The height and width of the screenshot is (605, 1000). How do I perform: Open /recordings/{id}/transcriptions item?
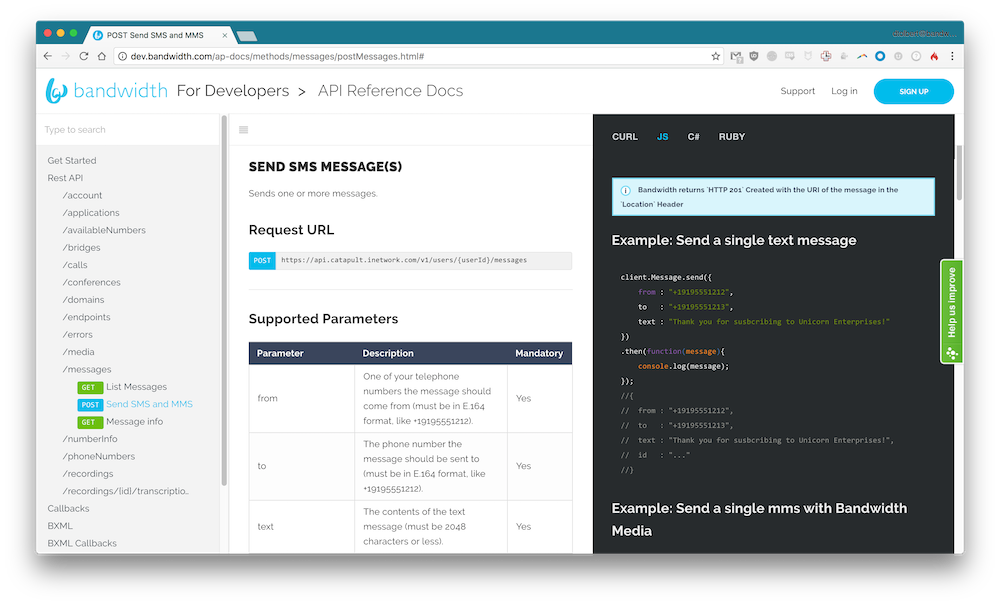click(x=125, y=491)
